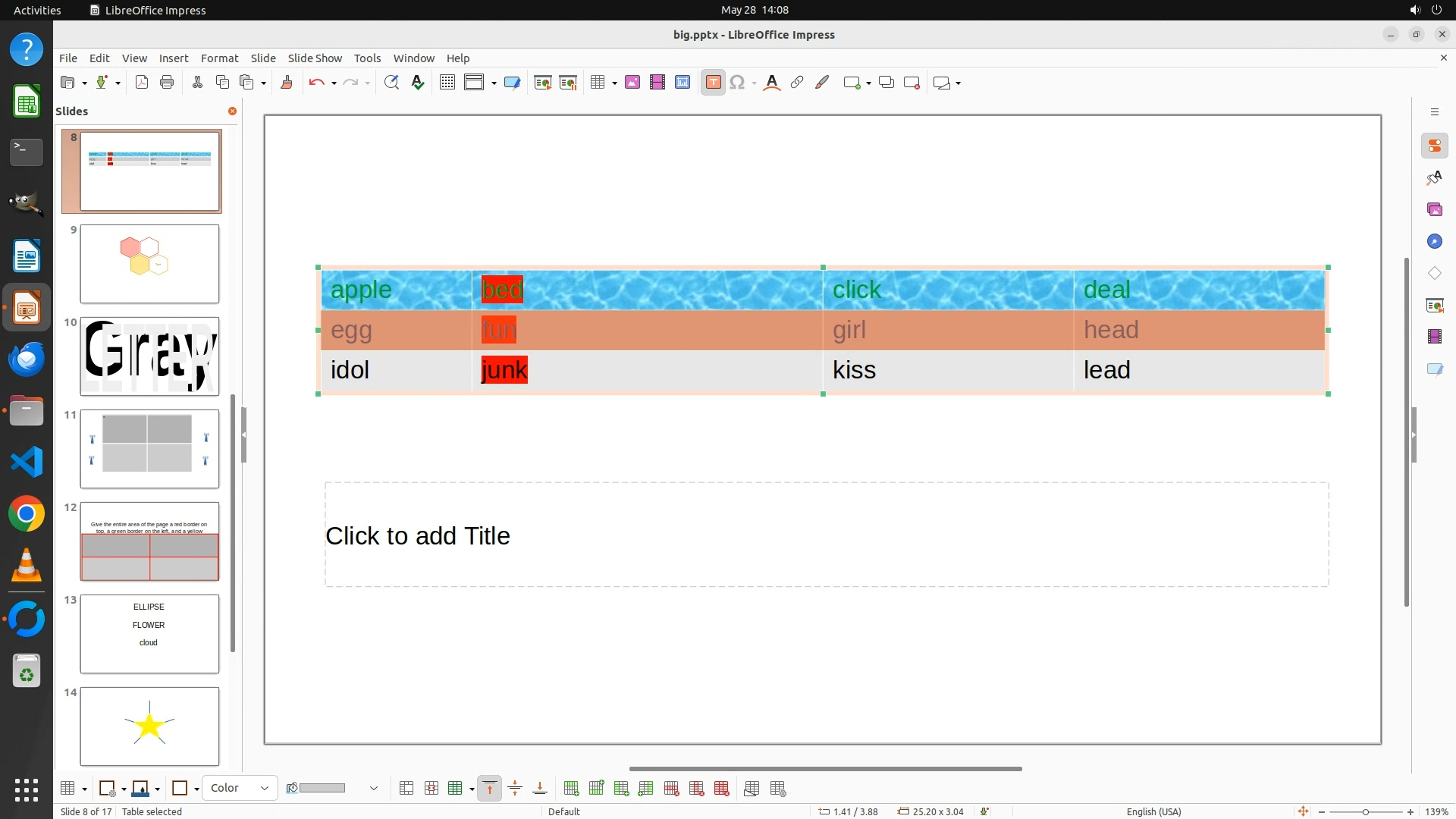Expand the Undo history dropdown arrow
The width and height of the screenshot is (1456, 819).
pos(334,83)
